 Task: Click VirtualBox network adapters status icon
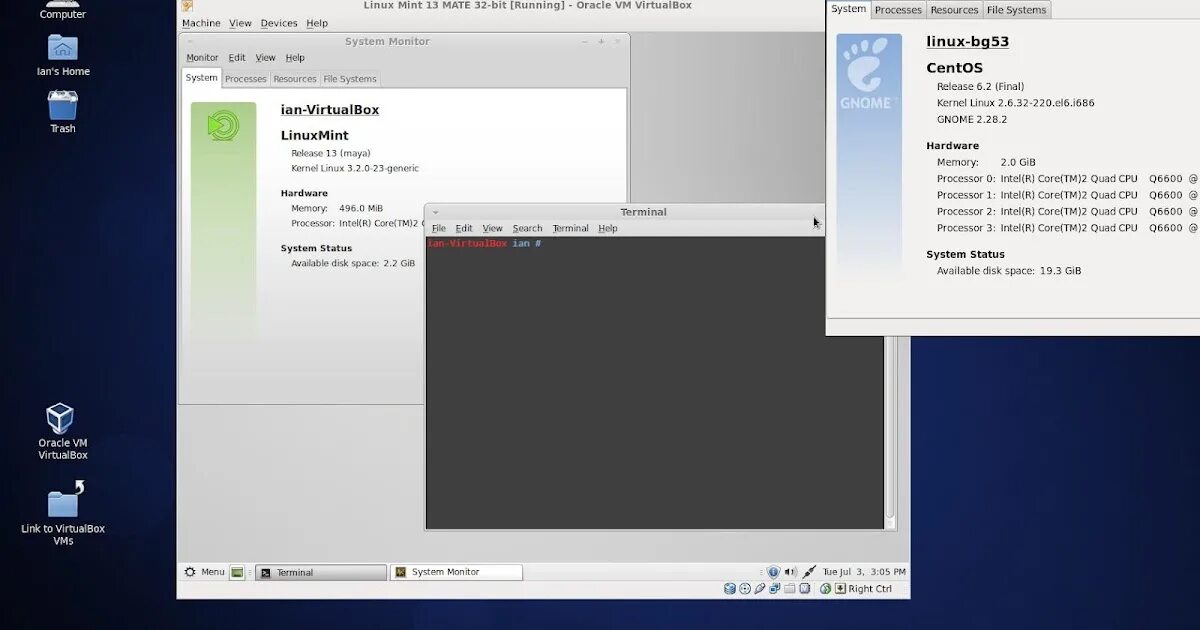pyautogui.click(x=775, y=589)
